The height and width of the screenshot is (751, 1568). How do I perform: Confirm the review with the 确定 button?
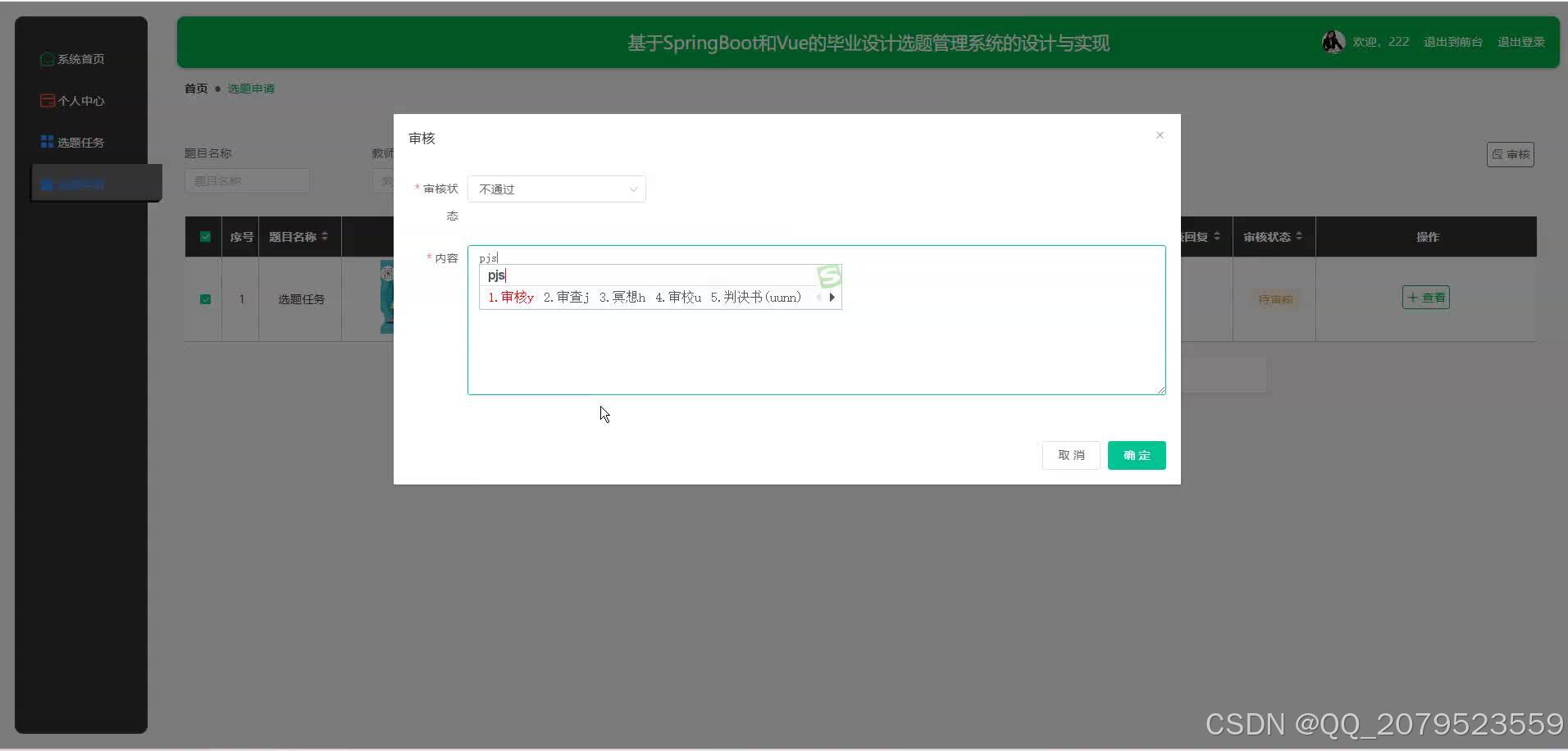1136,455
